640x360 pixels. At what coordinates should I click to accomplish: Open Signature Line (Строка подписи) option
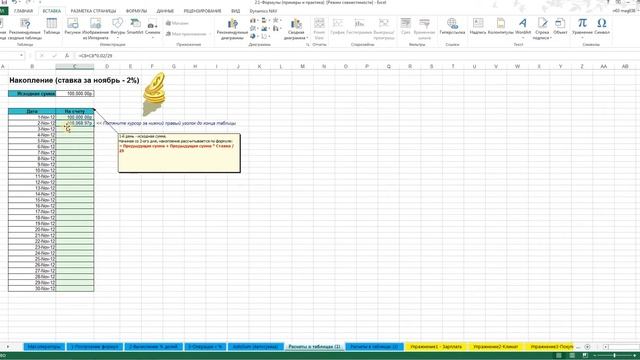(542, 29)
